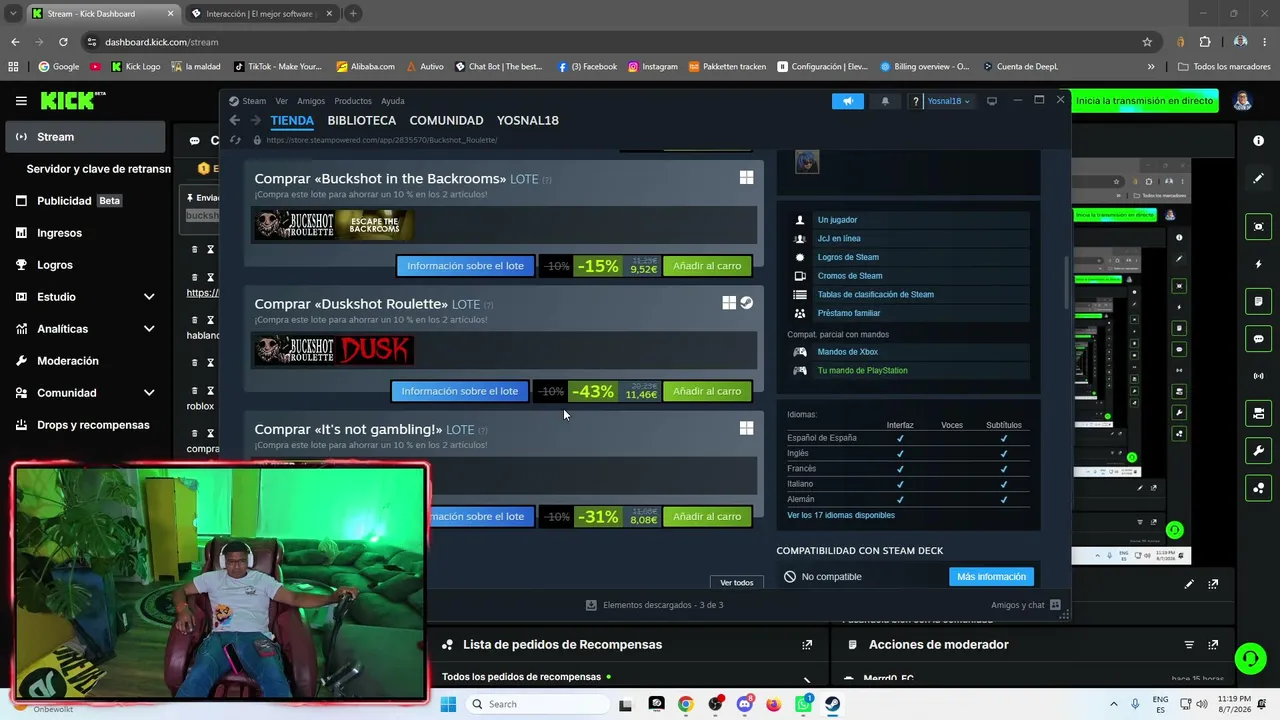
Task: Click Más información for Steam Deck compatibility
Action: click(x=991, y=577)
